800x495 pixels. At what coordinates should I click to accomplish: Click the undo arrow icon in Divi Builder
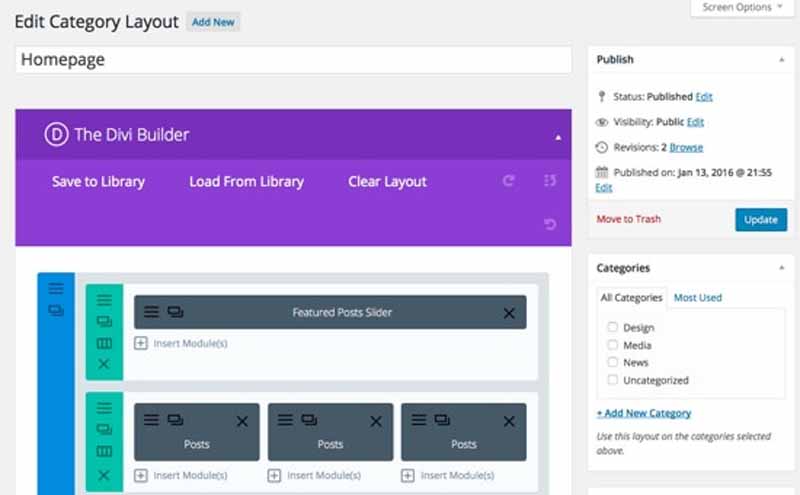point(549,224)
